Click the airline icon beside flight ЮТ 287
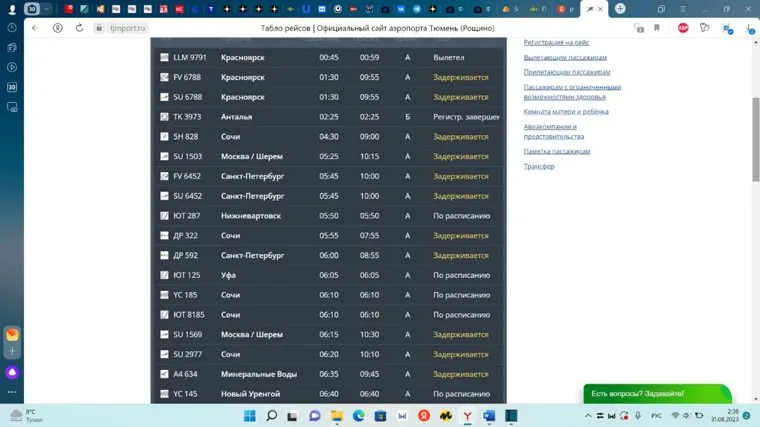 tap(165, 216)
